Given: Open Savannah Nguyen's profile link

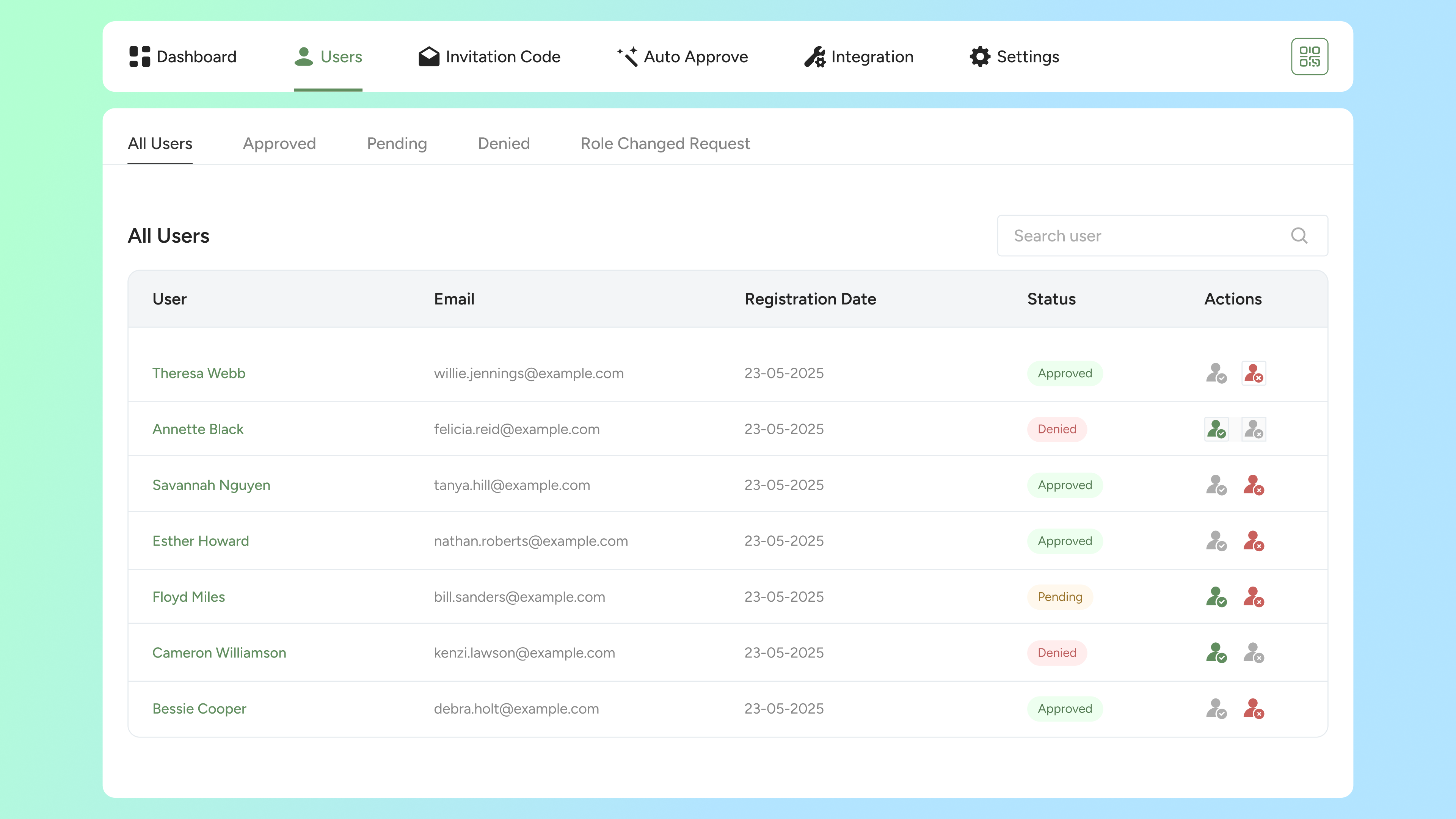Looking at the screenshot, I should [x=212, y=485].
